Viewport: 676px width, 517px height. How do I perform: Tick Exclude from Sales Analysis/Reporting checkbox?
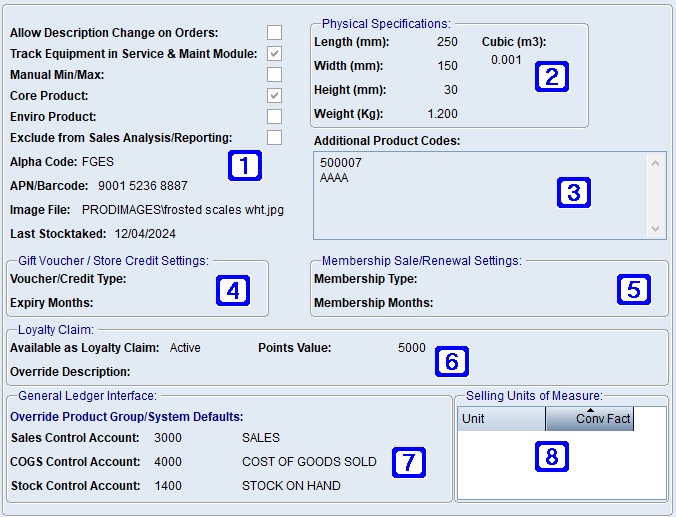coord(274,138)
